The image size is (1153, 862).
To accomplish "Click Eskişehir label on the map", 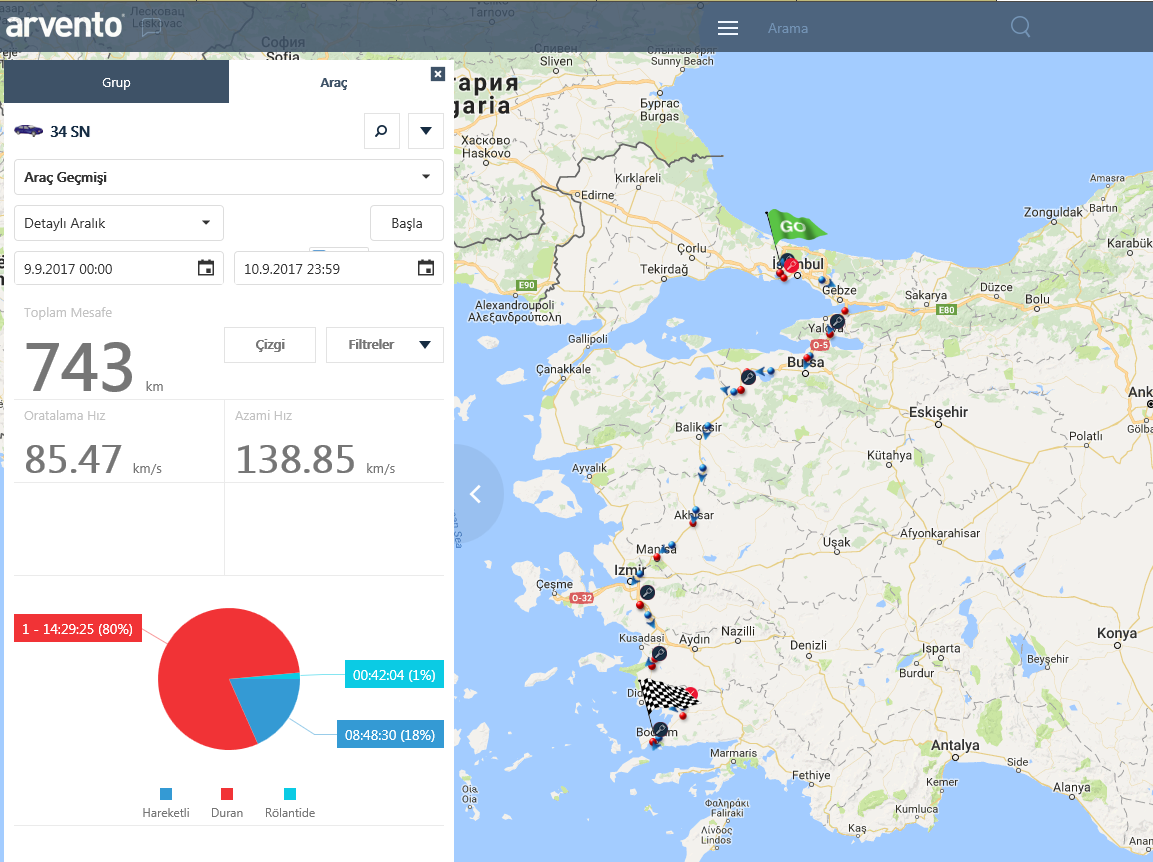I will point(938,412).
